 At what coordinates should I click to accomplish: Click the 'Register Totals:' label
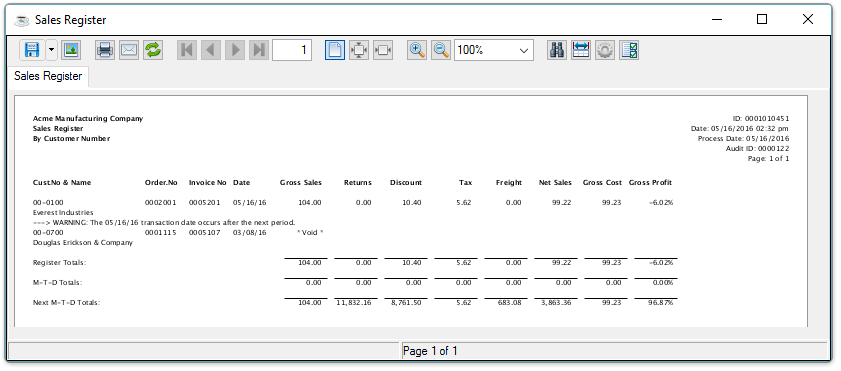pyautogui.click(x=60, y=263)
